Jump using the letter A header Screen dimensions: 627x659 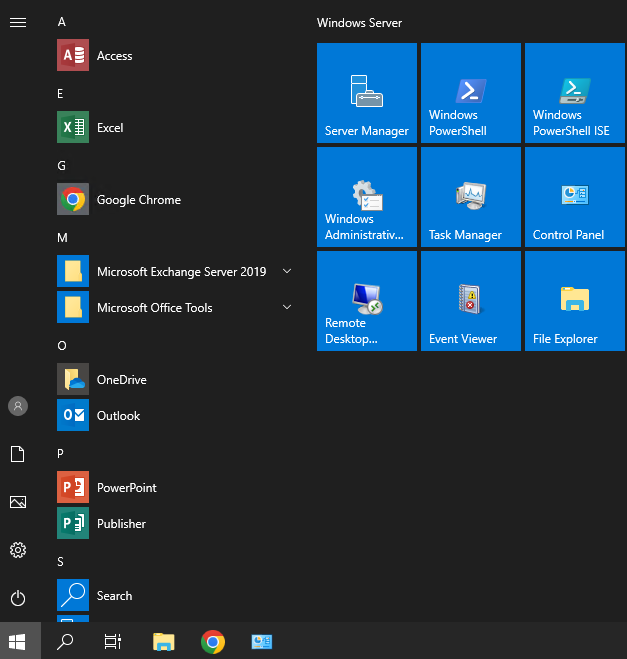pyautogui.click(x=62, y=22)
